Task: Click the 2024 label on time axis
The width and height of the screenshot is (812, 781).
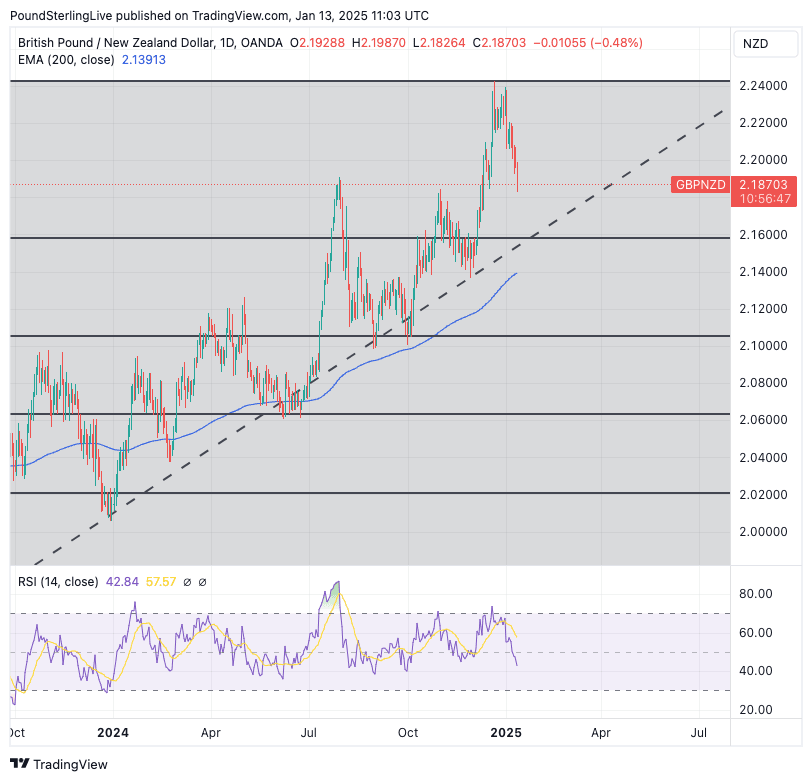Action: (115, 733)
